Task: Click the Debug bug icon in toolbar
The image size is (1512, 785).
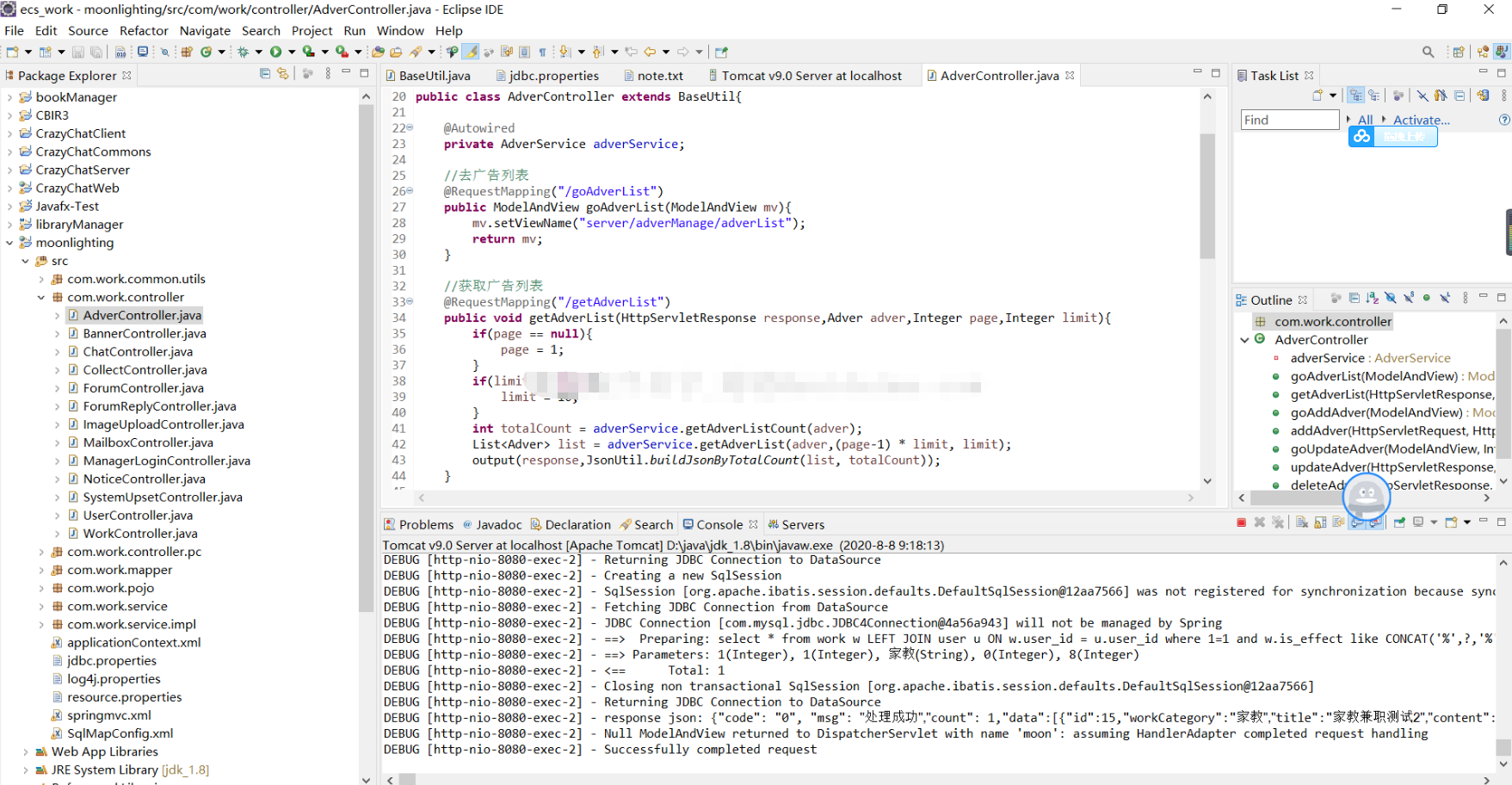Action: point(244,52)
